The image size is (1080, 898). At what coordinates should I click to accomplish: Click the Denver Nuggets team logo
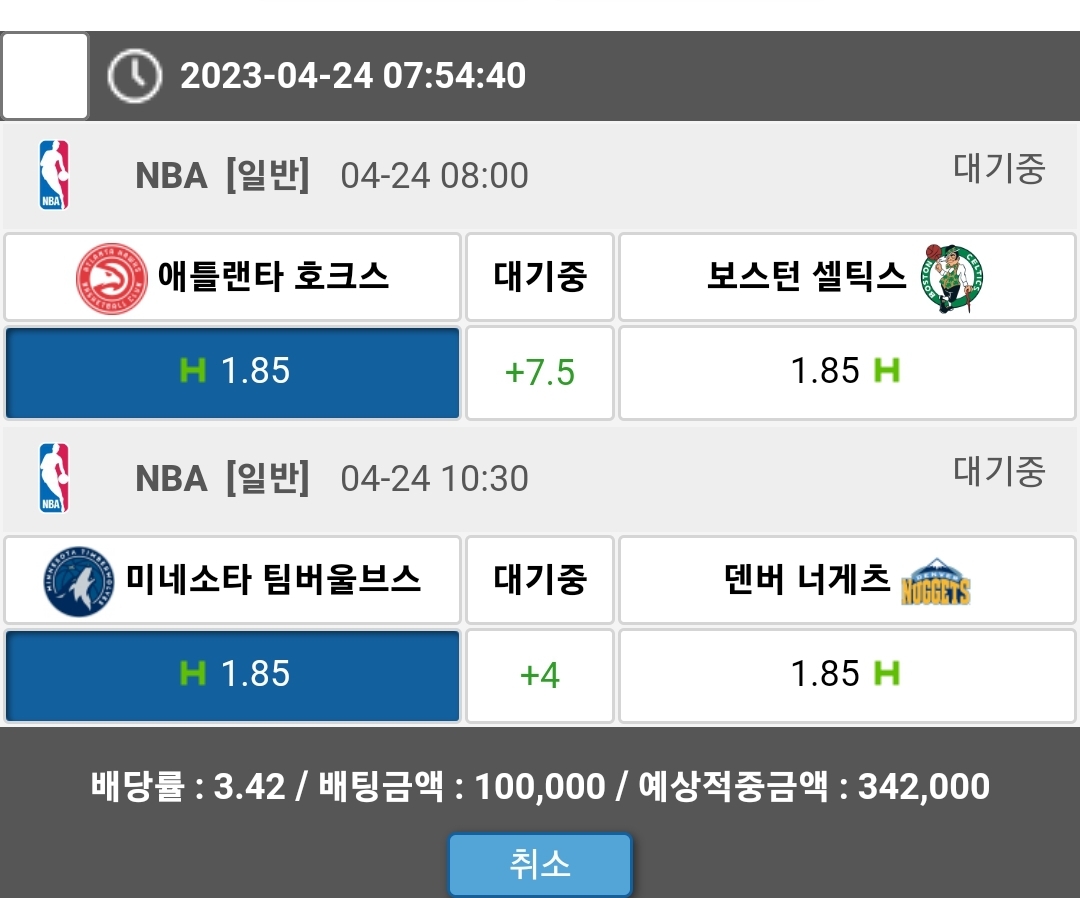pos(935,582)
